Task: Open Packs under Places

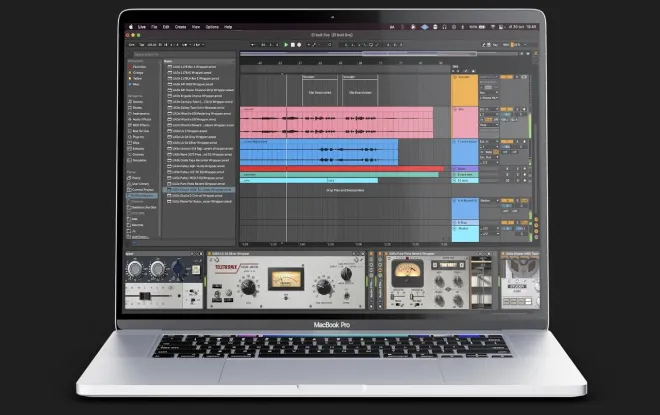Action: point(136,178)
